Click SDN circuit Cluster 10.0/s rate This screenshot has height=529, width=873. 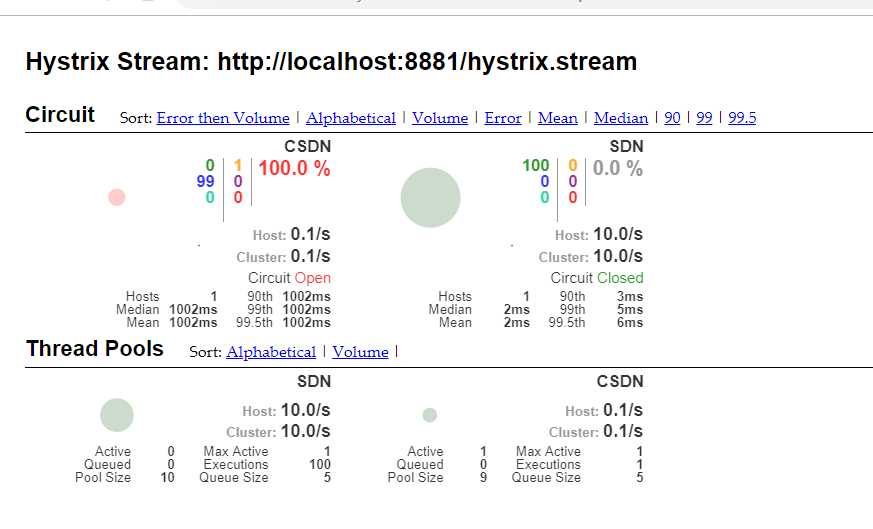[618, 256]
